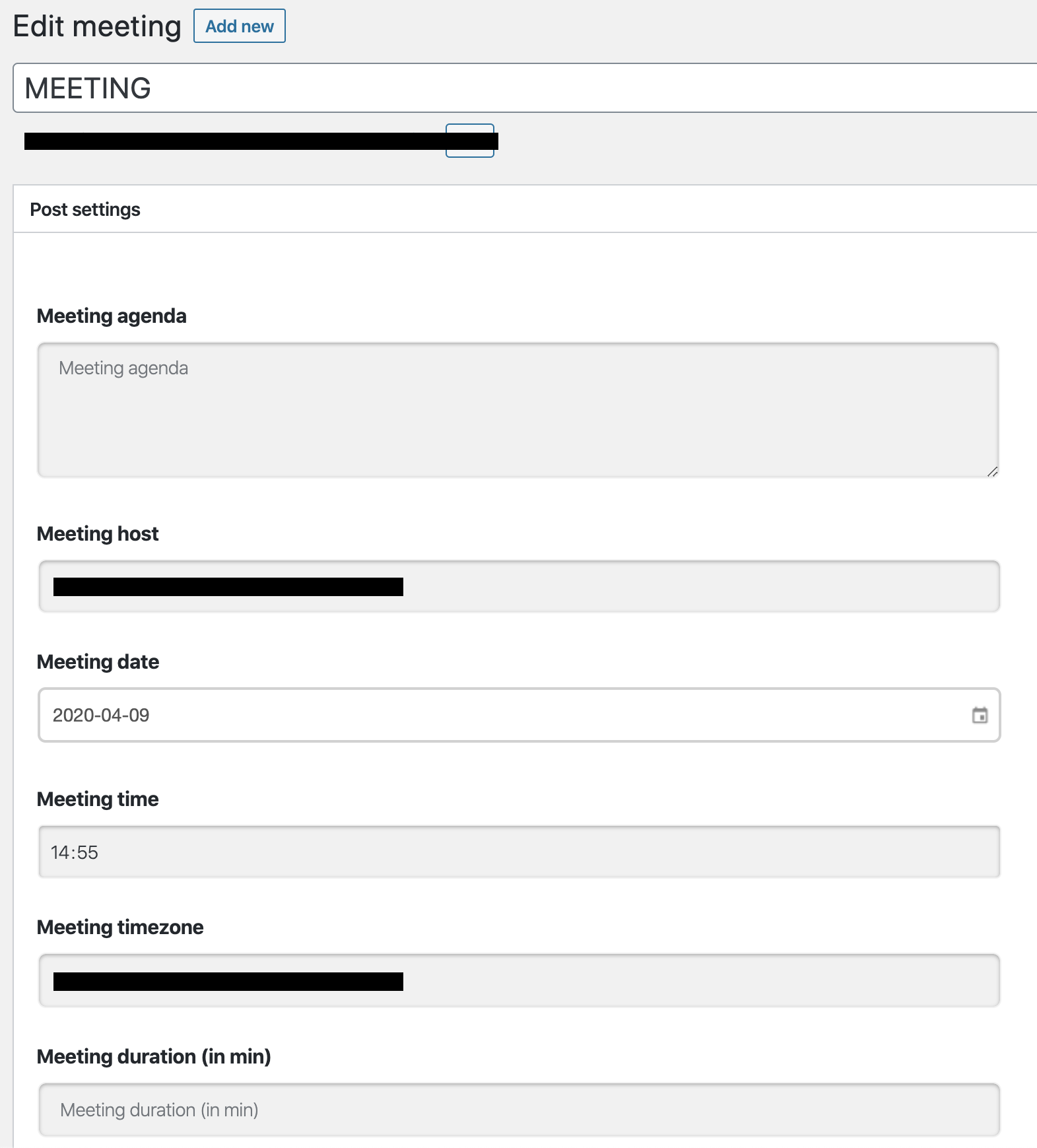Click into the Meeting agenda textarea
Image resolution: width=1037 pixels, height=1148 pixels.
click(x=518, y=410)
